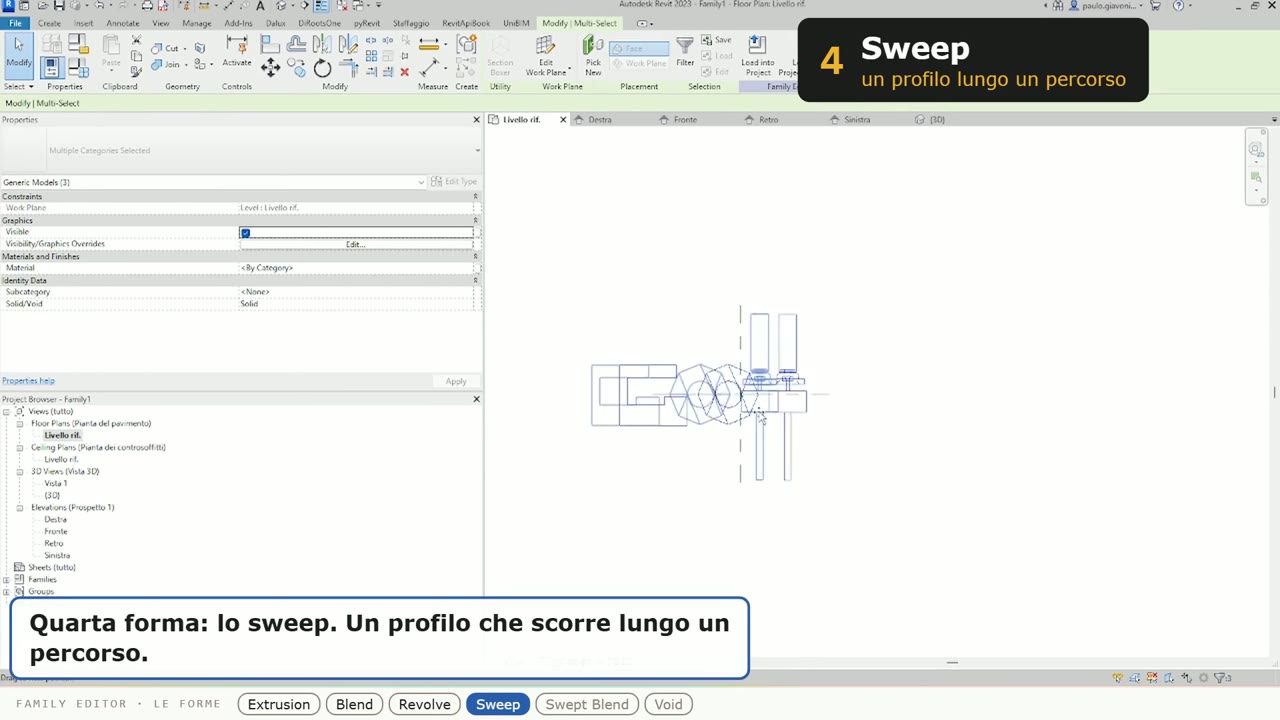
Task: Collapse the Elevations (Prospetto 1) node
Action: (19, 507)
